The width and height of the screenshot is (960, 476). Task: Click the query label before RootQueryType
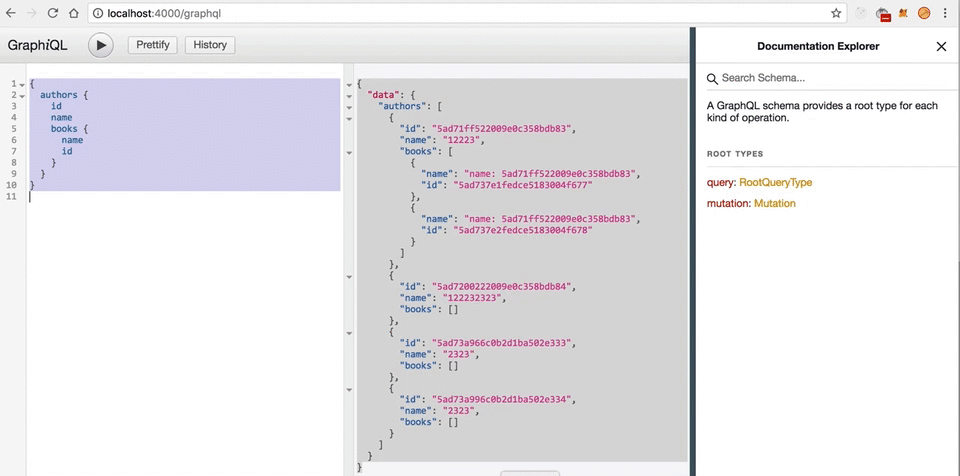(721, 183)
